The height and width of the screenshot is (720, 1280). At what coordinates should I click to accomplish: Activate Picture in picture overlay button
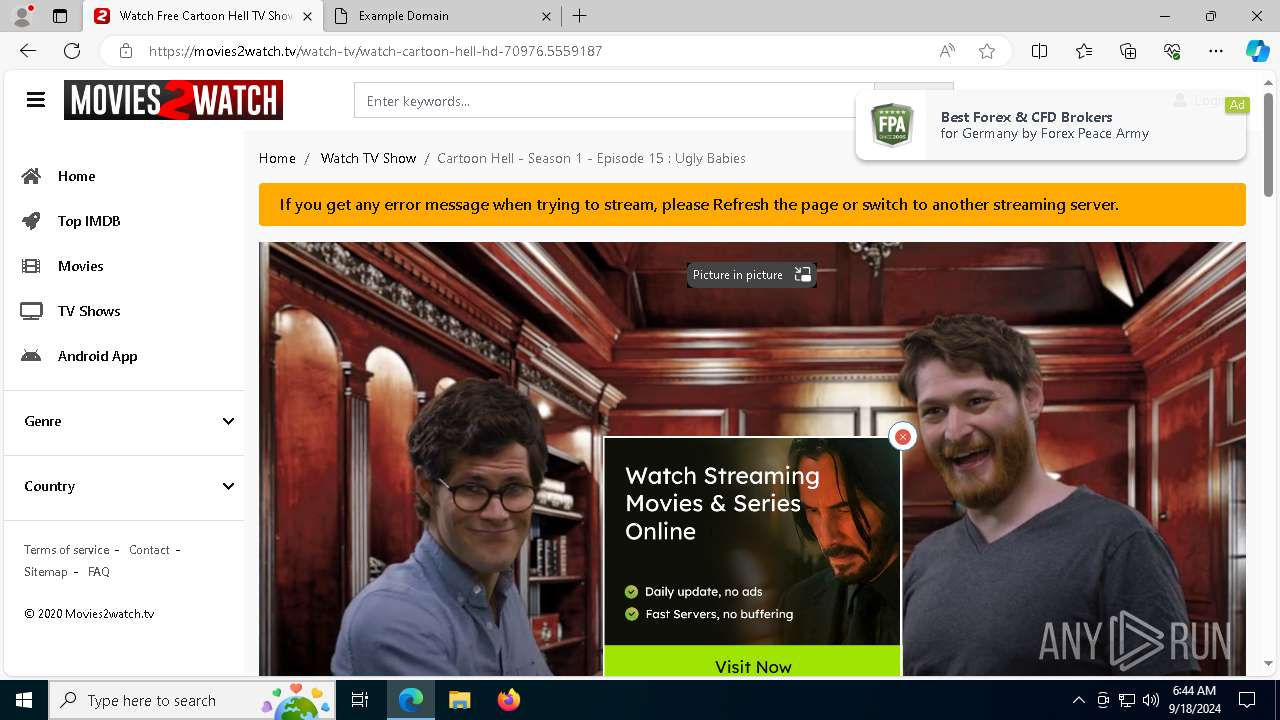tap(752, 274)
